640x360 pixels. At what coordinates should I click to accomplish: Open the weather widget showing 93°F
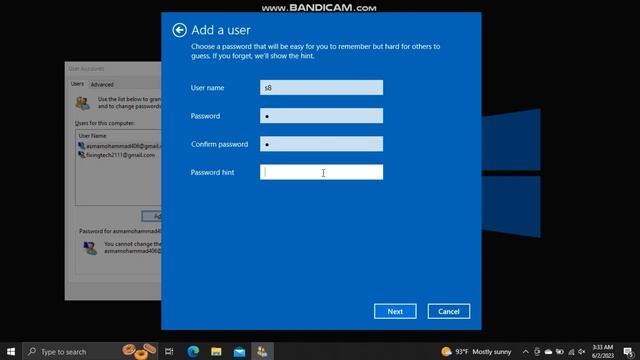pyautogui.click(x=476, y=351)
